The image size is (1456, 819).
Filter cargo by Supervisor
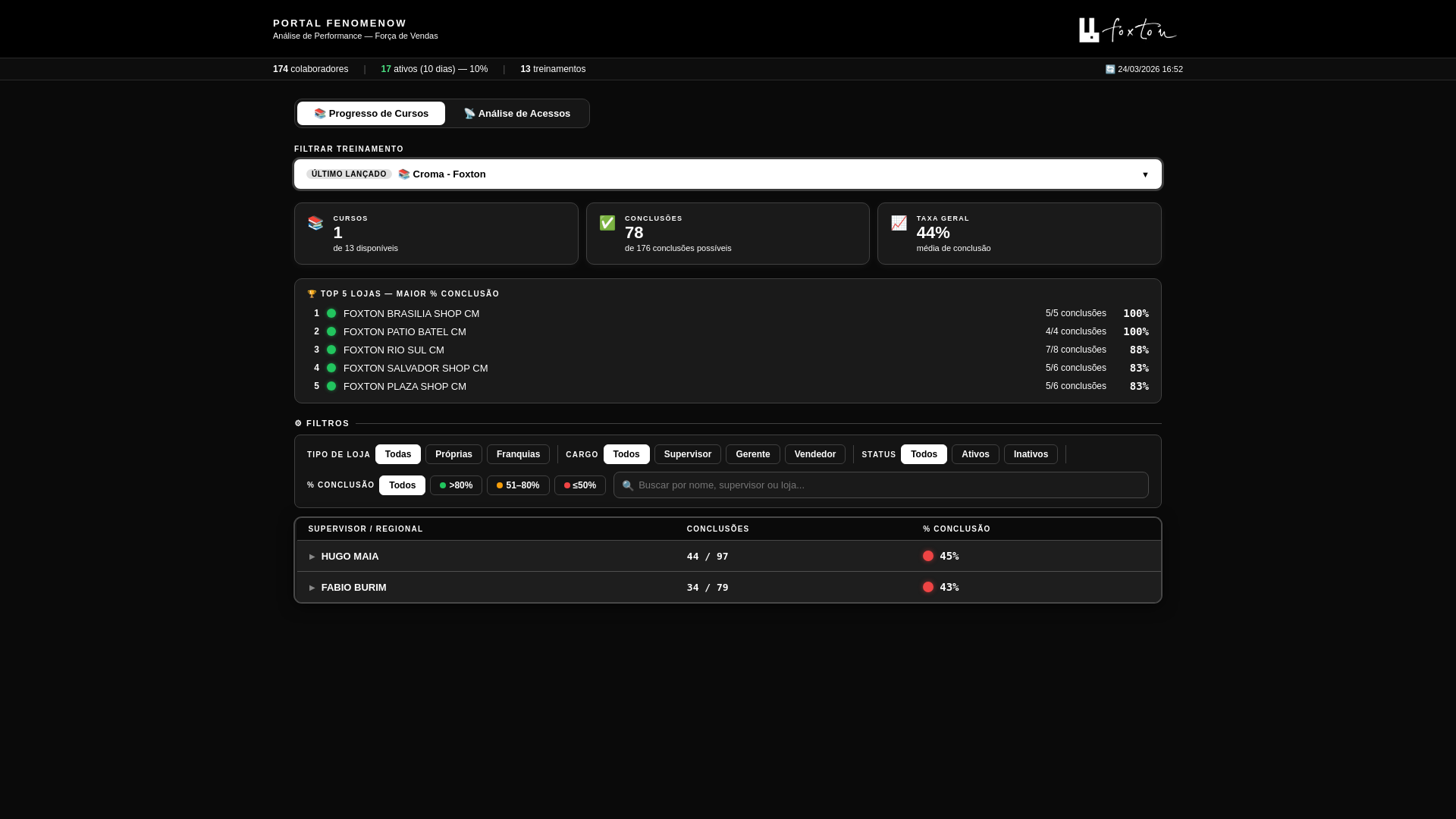pyautogui.click(x=688, y=454)
